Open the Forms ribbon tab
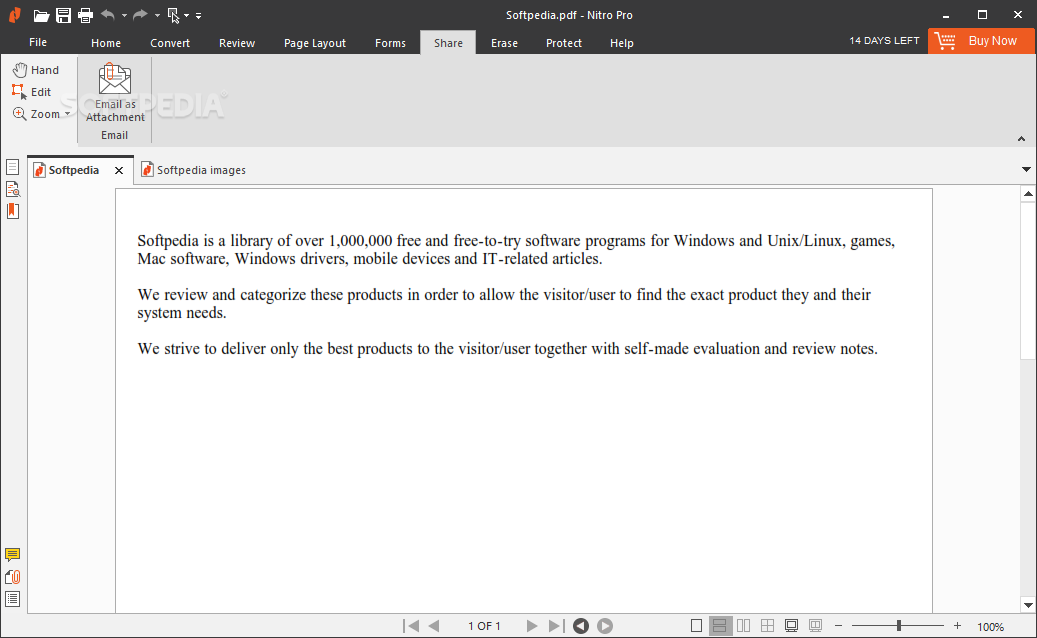The image size is (1037, 638). coord(390,43)
